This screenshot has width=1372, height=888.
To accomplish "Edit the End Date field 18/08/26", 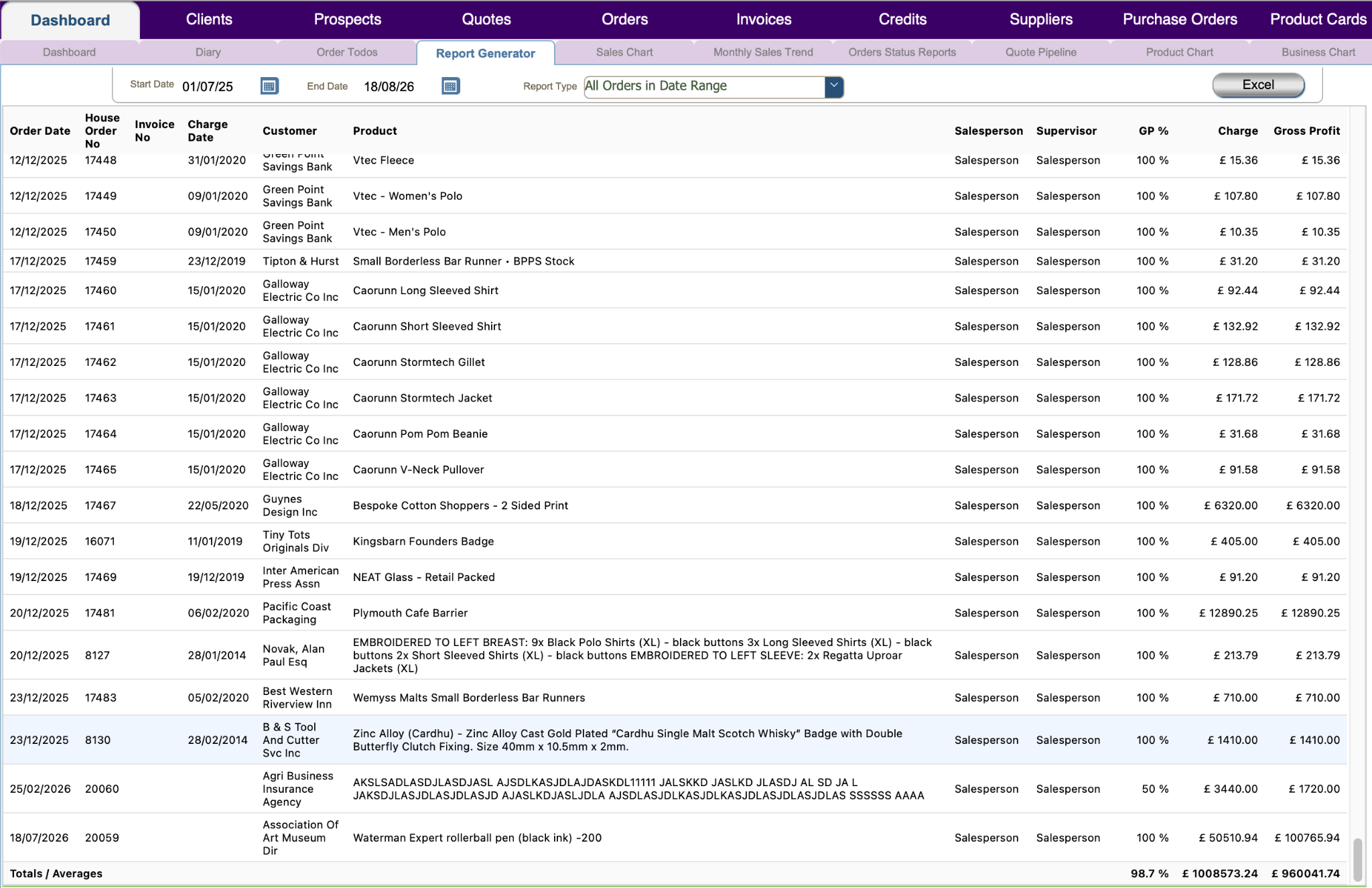I will point(389,86).
